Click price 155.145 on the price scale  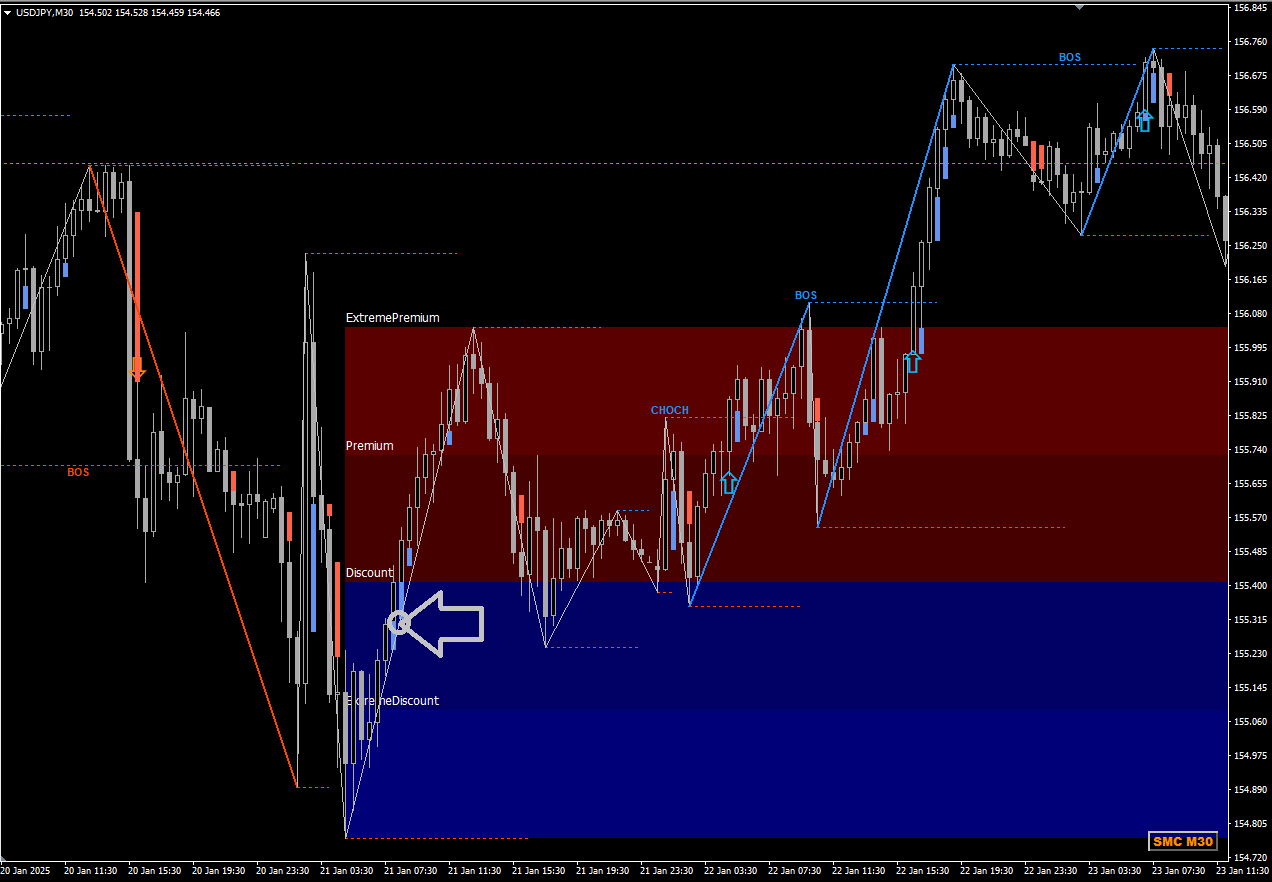pos(1250,687)
